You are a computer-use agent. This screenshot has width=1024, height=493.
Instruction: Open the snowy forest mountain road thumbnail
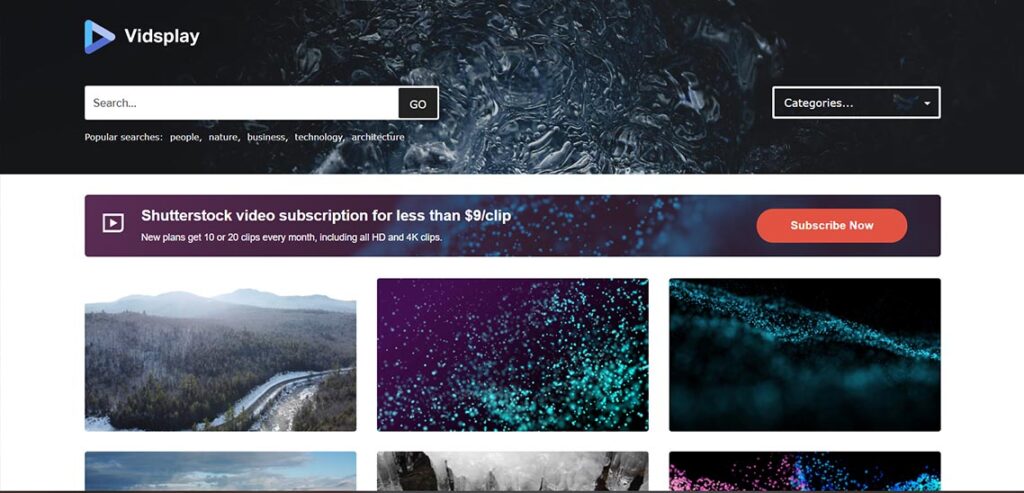(x=221, y=355)
